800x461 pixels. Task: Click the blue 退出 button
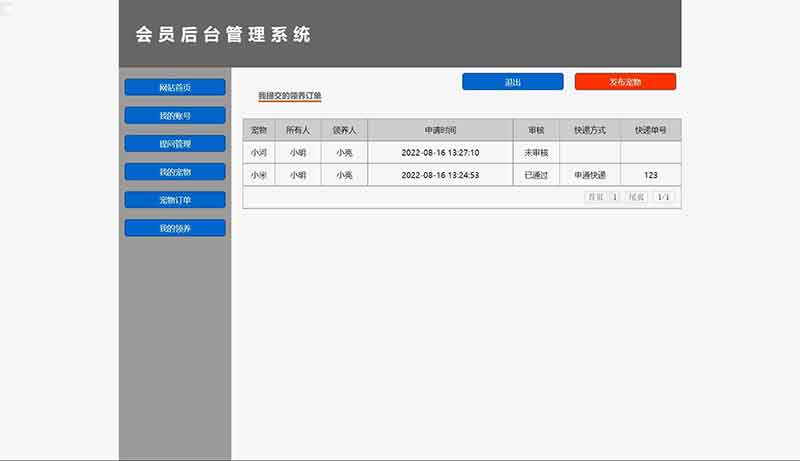point(512,82)
